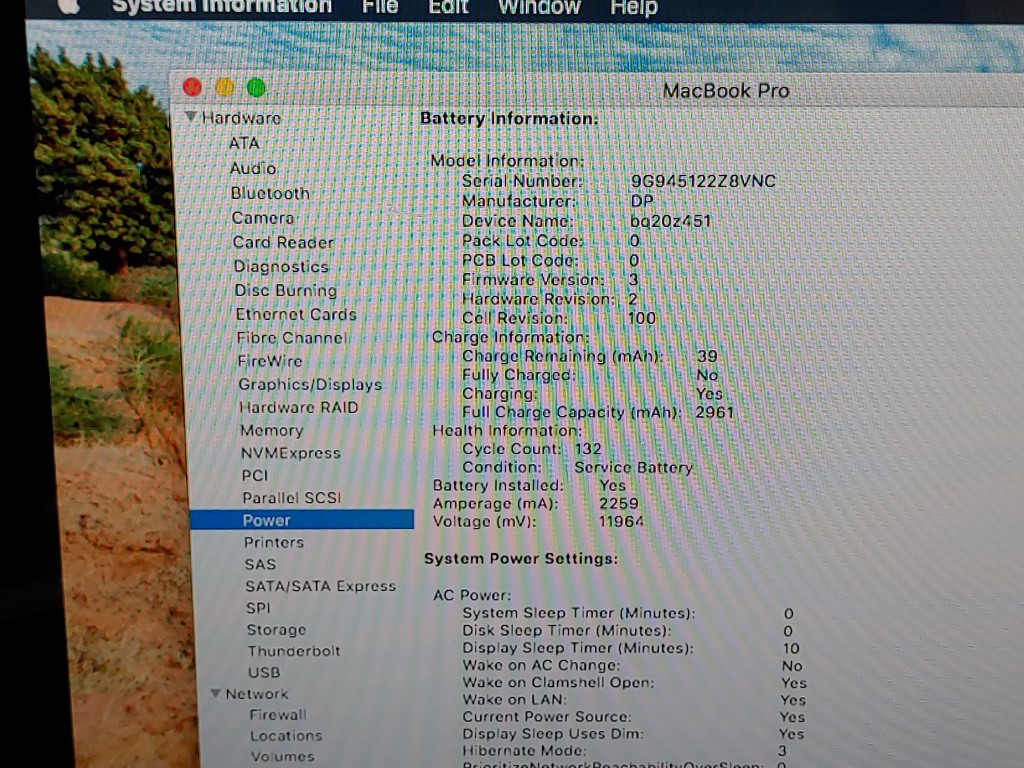Open the Window menu

[x=539, y=7]
